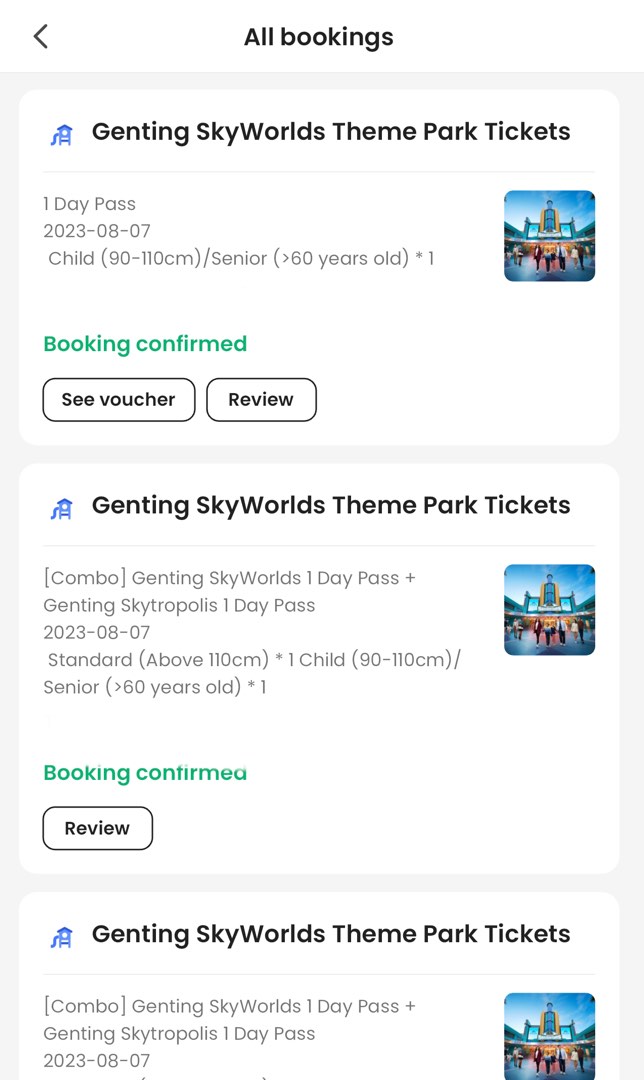Select the building icon beside second booking title
Viewport: 644px width, 1080px height.
pyautogui.click(x=62, y=507)
